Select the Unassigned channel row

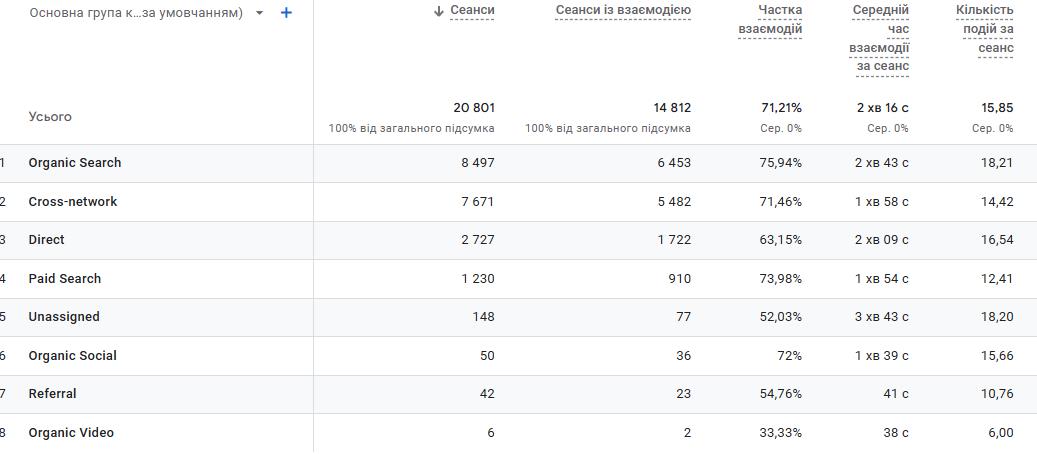(64, 317)
